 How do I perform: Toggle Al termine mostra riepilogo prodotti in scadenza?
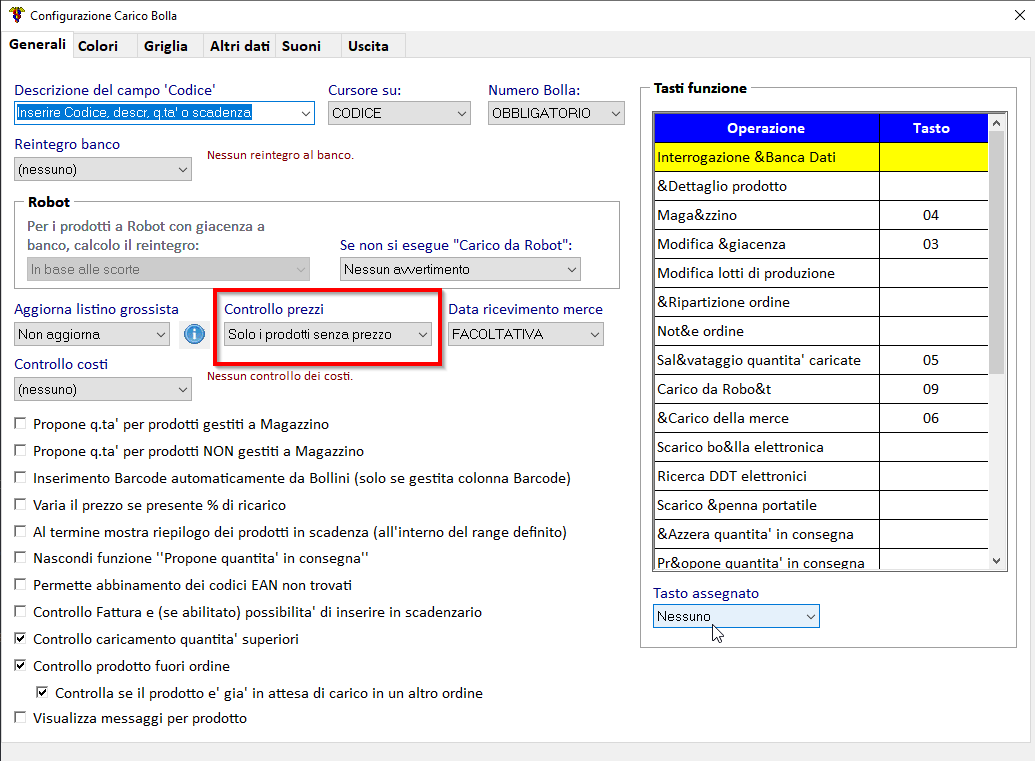click(x=20, y=531)
